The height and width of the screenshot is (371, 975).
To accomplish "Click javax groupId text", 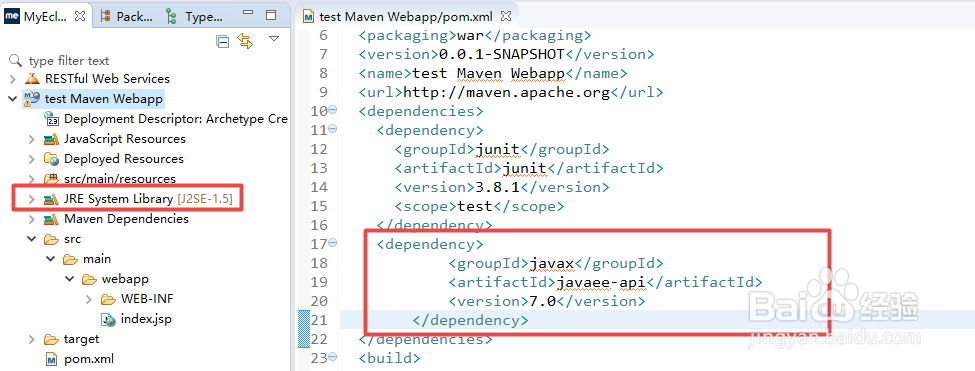I will coord(551,263).
